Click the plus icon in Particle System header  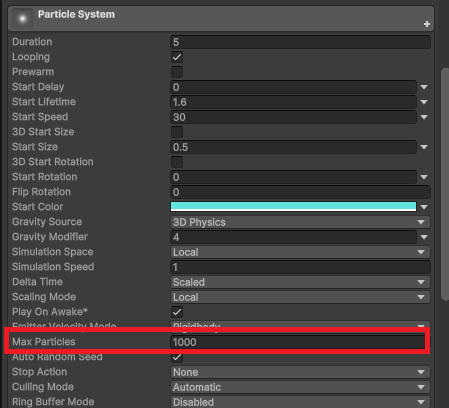[x=427, y=24]
